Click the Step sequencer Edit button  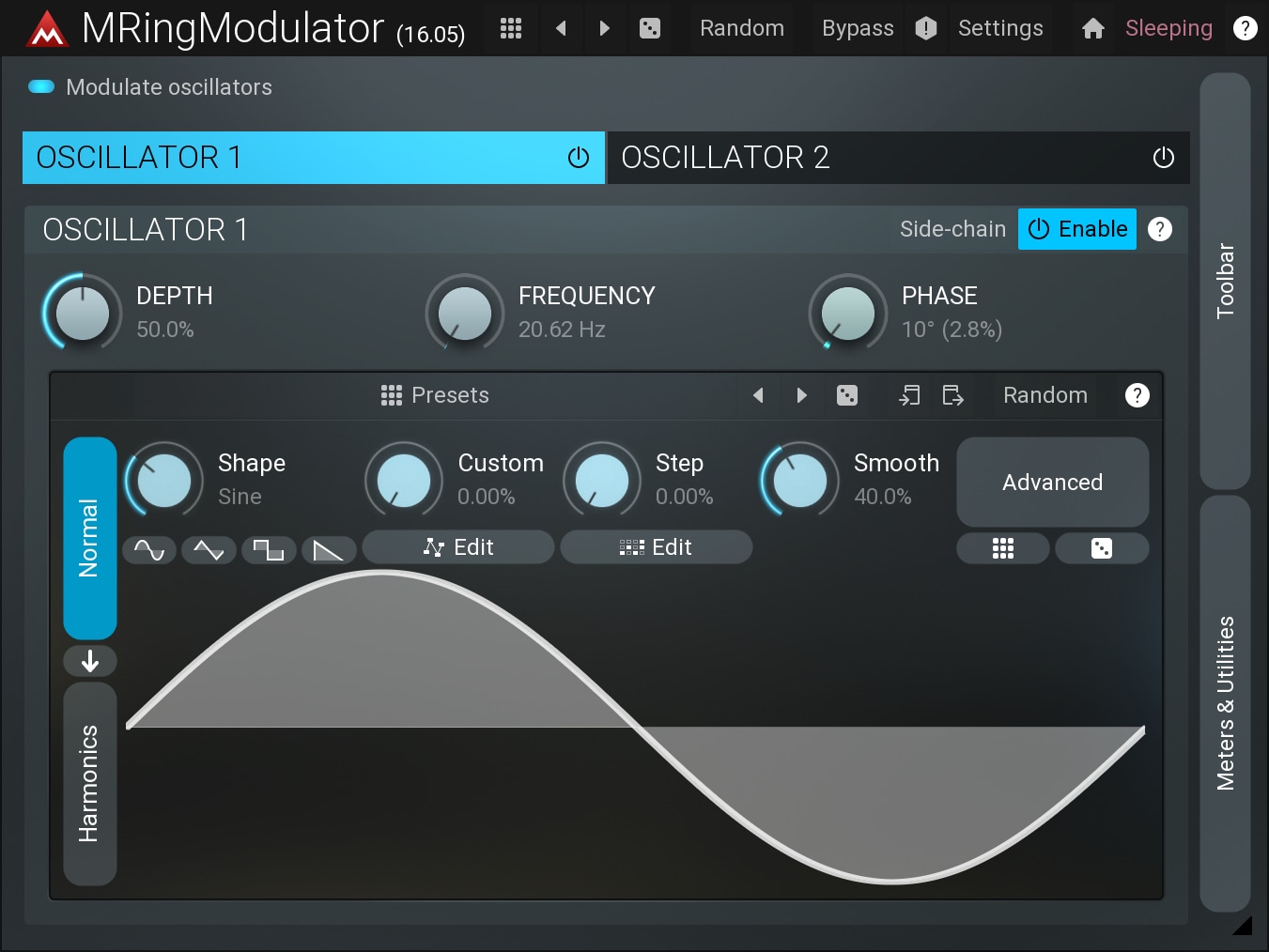[657, 547]
